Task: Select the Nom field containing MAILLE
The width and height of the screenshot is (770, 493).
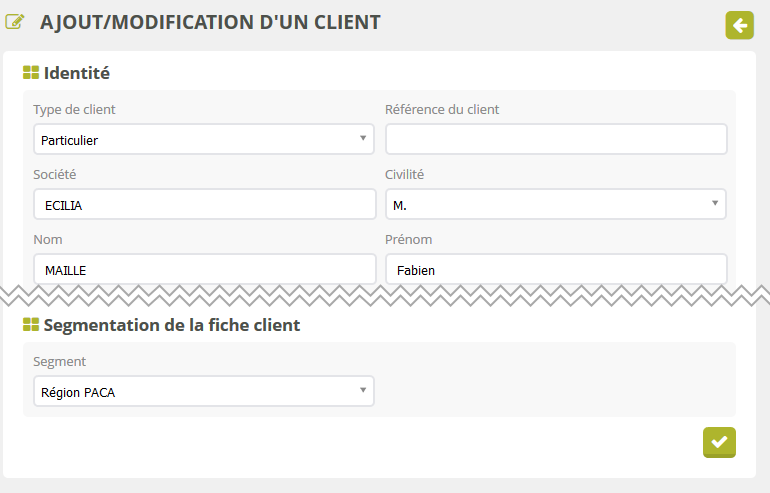Action: pyautogui.click(x=204, y=269)
